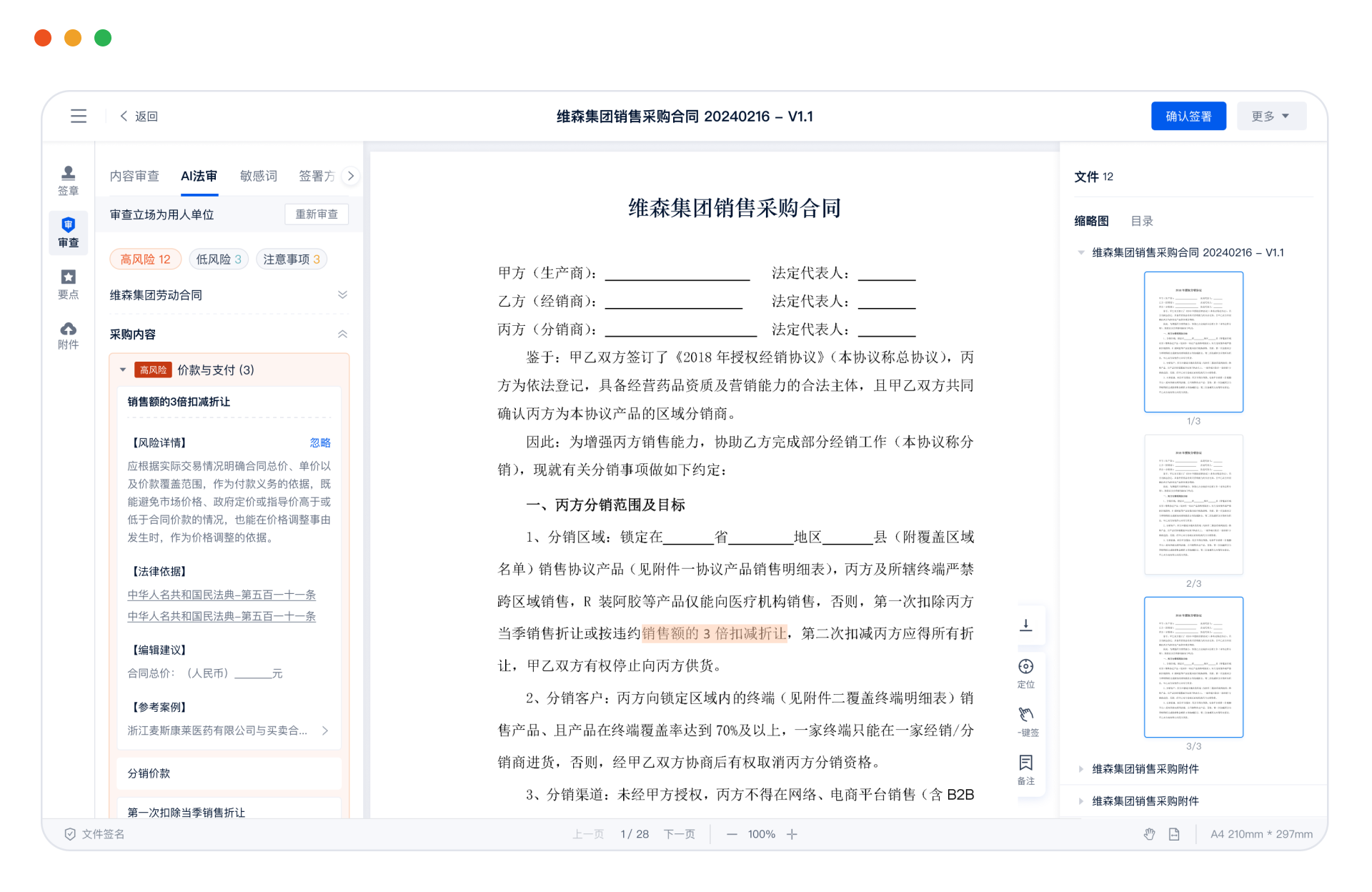Toggle the 低风险 3 risk filter
Screen dimensions: 1372x892
click(219, 259)
